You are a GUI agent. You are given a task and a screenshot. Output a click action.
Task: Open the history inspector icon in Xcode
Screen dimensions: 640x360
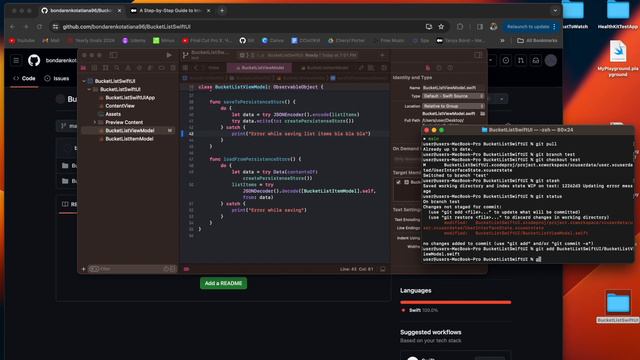439,68
